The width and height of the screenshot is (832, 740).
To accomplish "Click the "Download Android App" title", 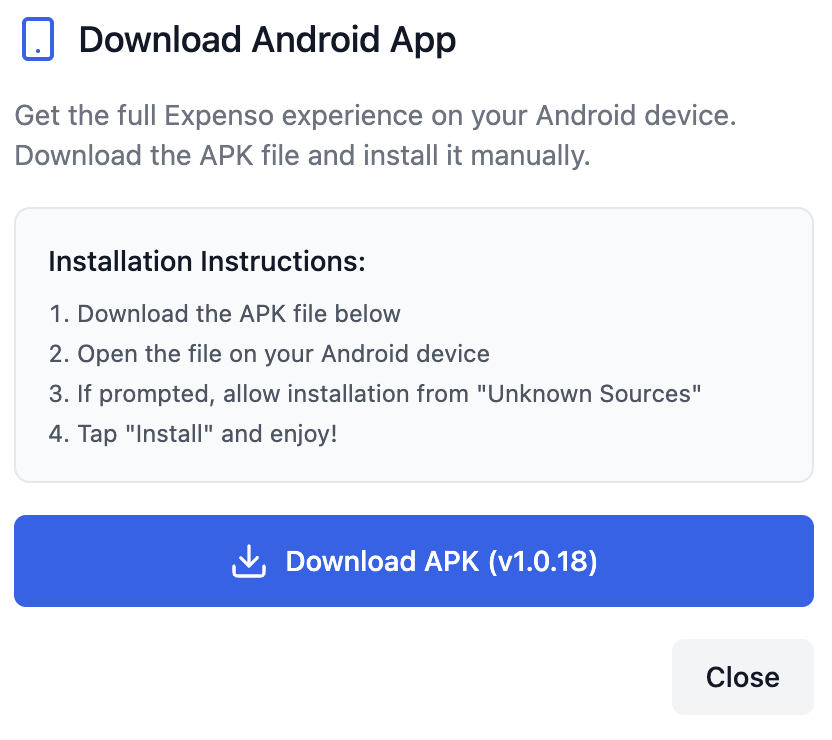I will [267, 40].
